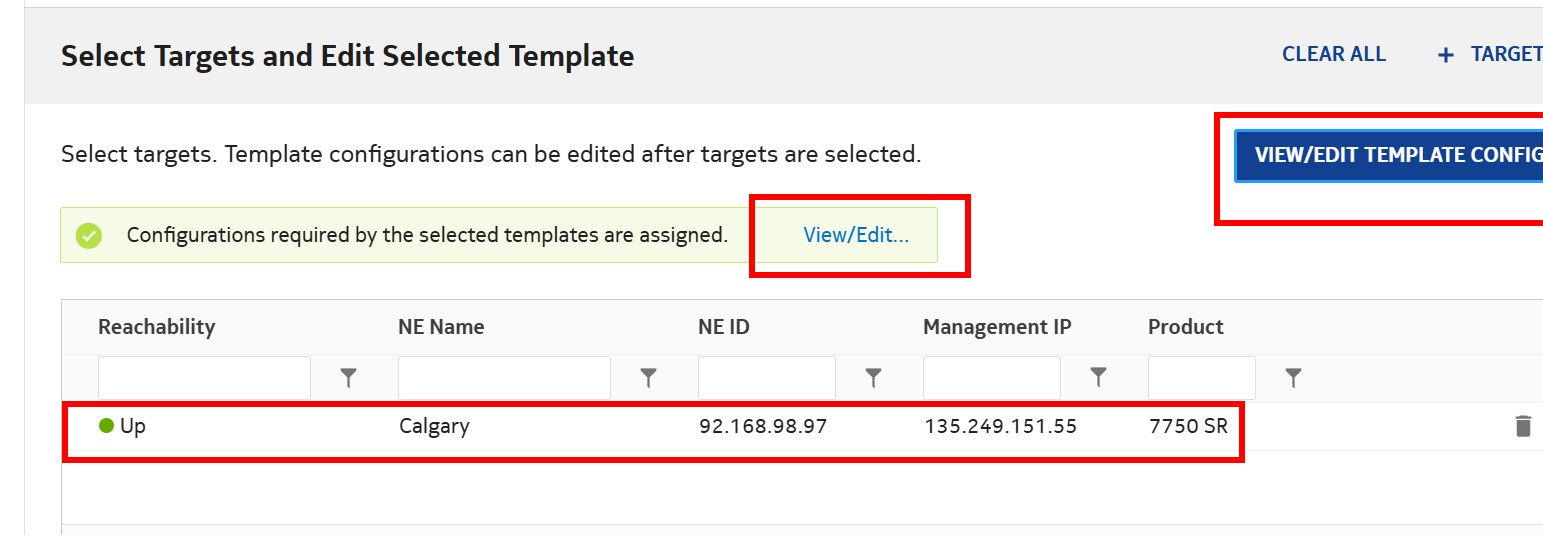Click the Product column filter icon
Screen dimensions: 1543x538
tap(1293, 378)
